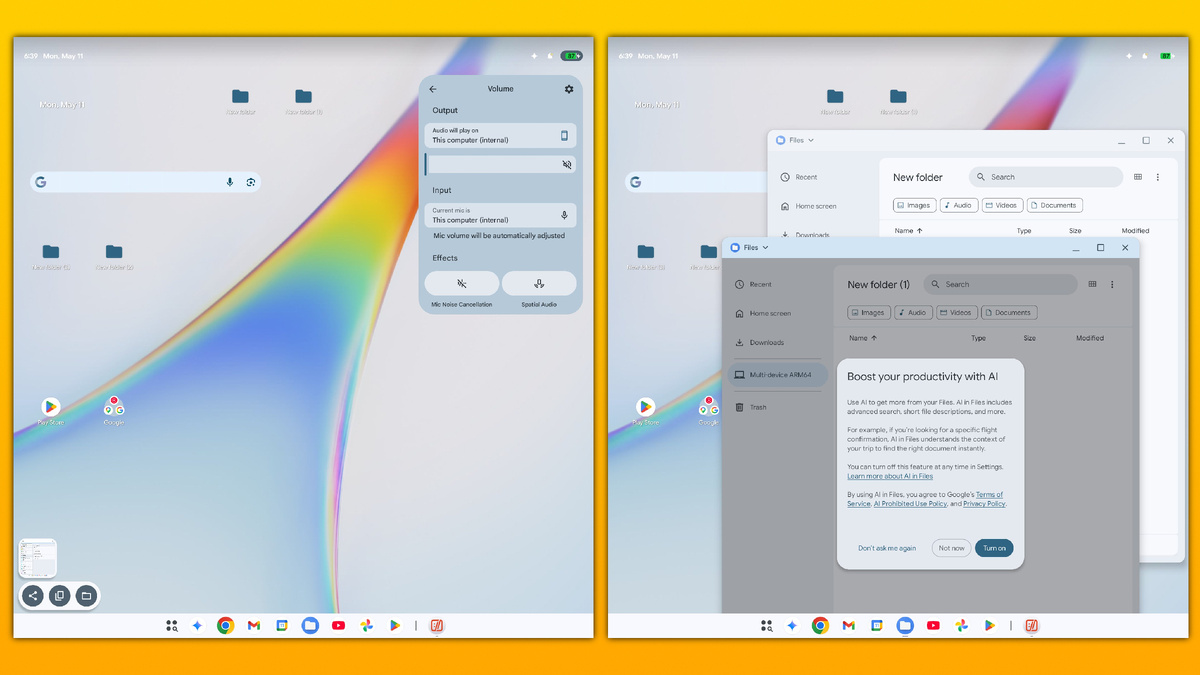
Task: Go back using the Volume panel arrow
Action: tap(433, 89)
